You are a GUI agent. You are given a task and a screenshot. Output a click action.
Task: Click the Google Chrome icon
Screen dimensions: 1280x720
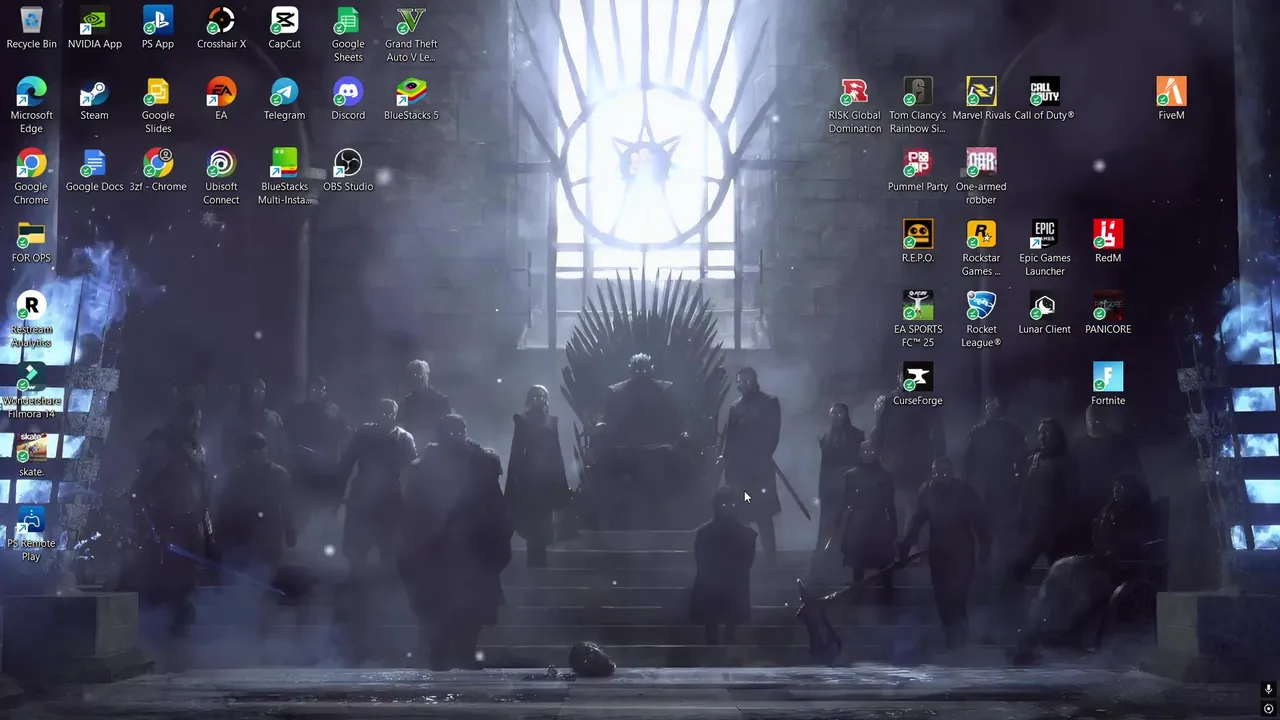point(31,163)
